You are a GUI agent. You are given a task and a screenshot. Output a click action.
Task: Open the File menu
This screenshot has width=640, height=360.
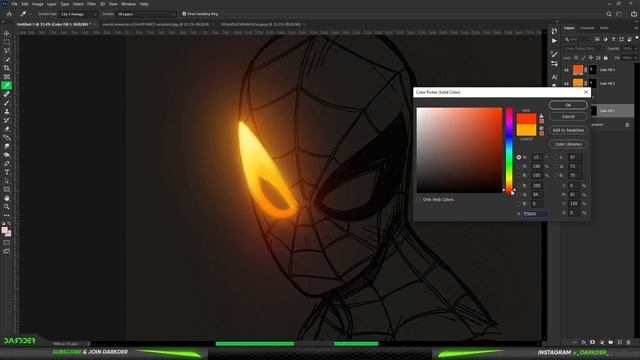click(14, 4)
